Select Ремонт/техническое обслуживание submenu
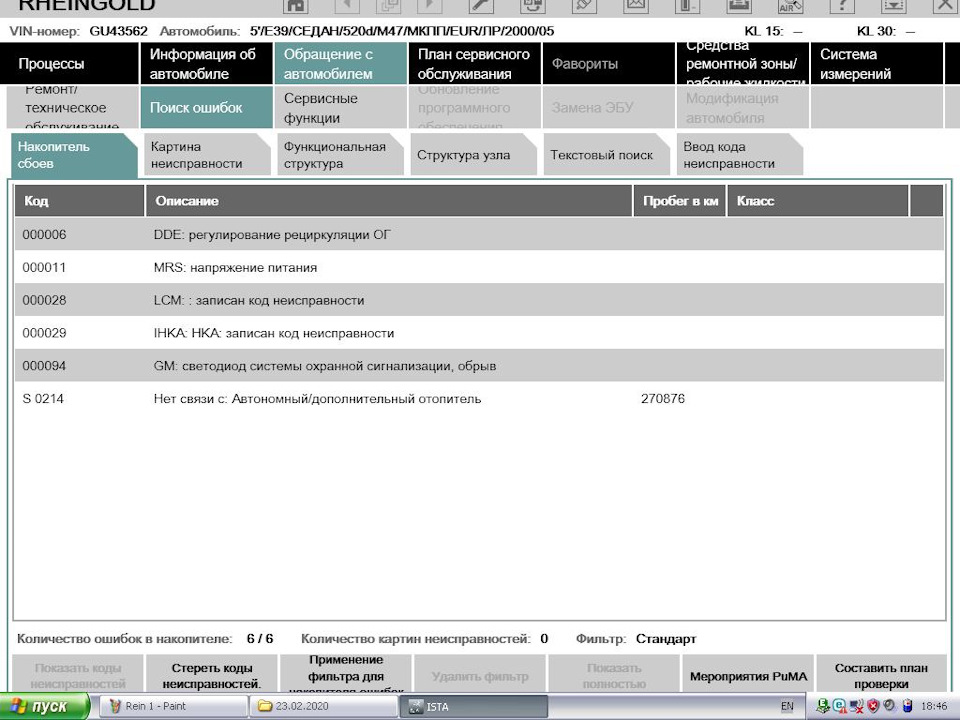The width and height of the screenshot is (960, 720). click(72, 107)
